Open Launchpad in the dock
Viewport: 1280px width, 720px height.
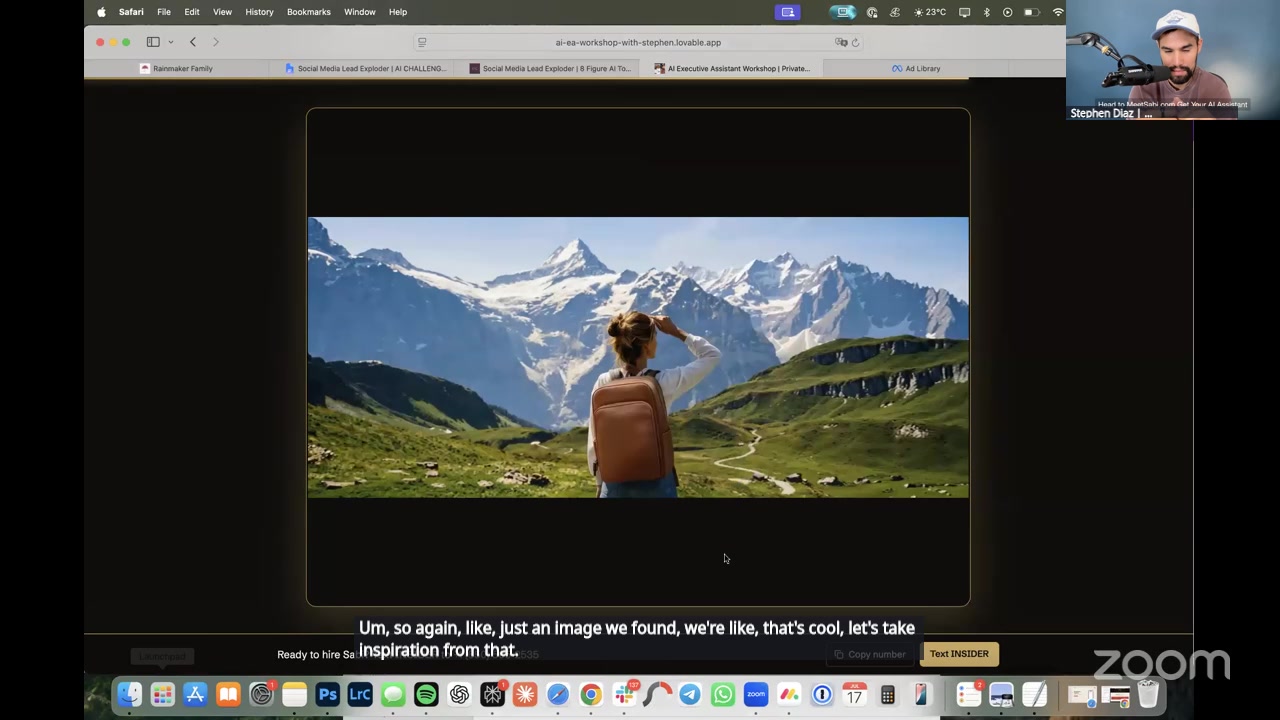162,694
